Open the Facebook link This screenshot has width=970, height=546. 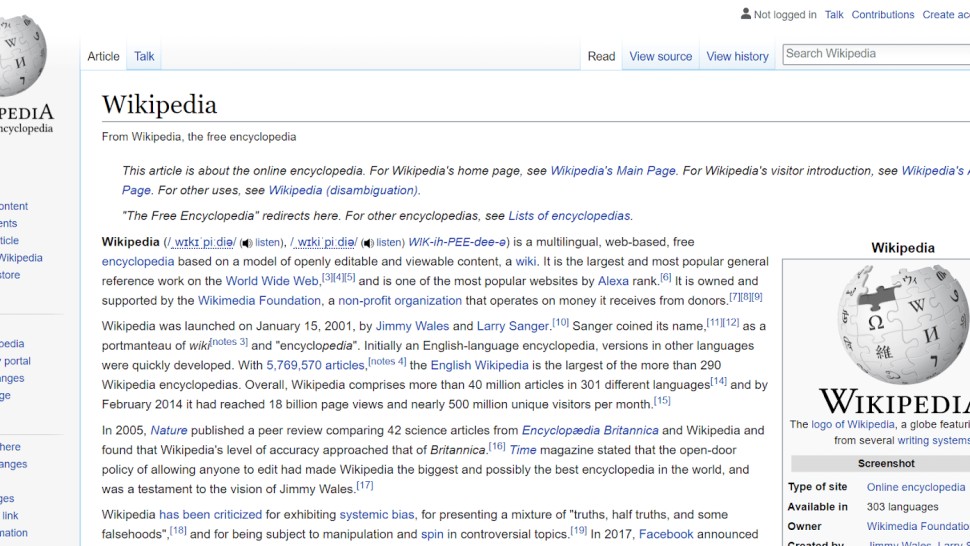(x=666, y=534)
